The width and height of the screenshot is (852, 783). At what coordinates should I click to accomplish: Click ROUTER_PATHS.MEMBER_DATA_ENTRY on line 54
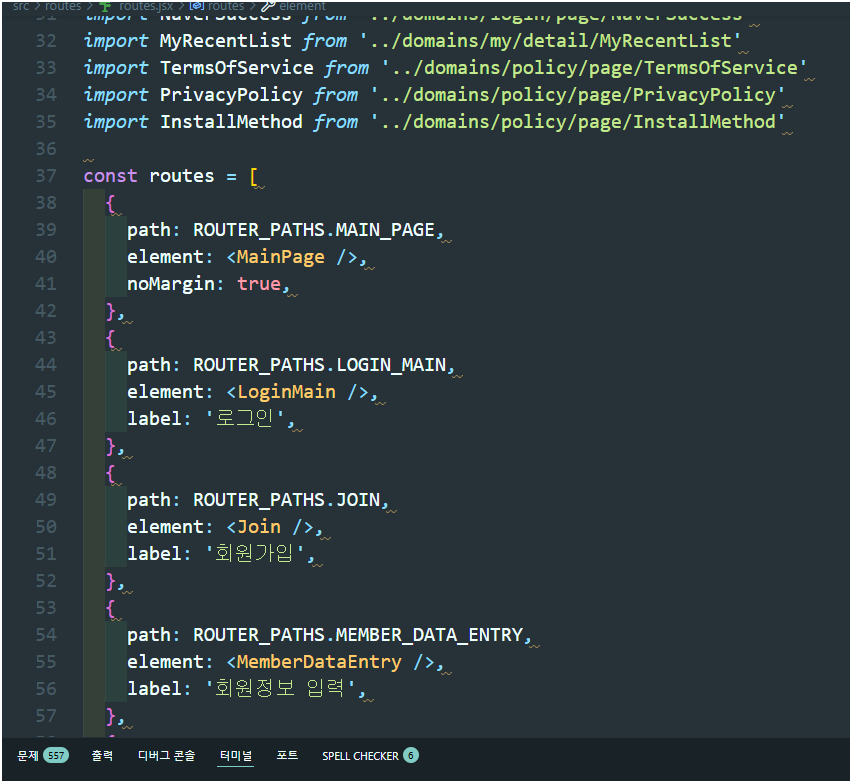pos(358,635)
